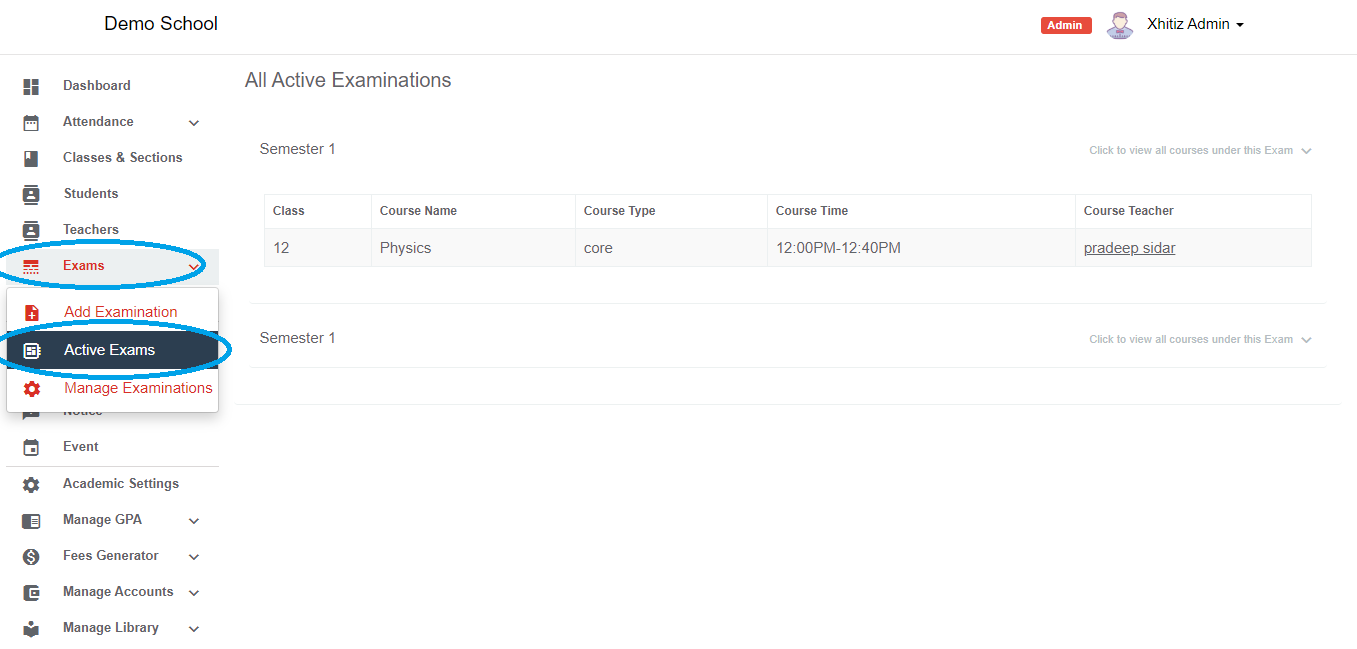Click the Course Teacher column header

[x=1193, y=211]
